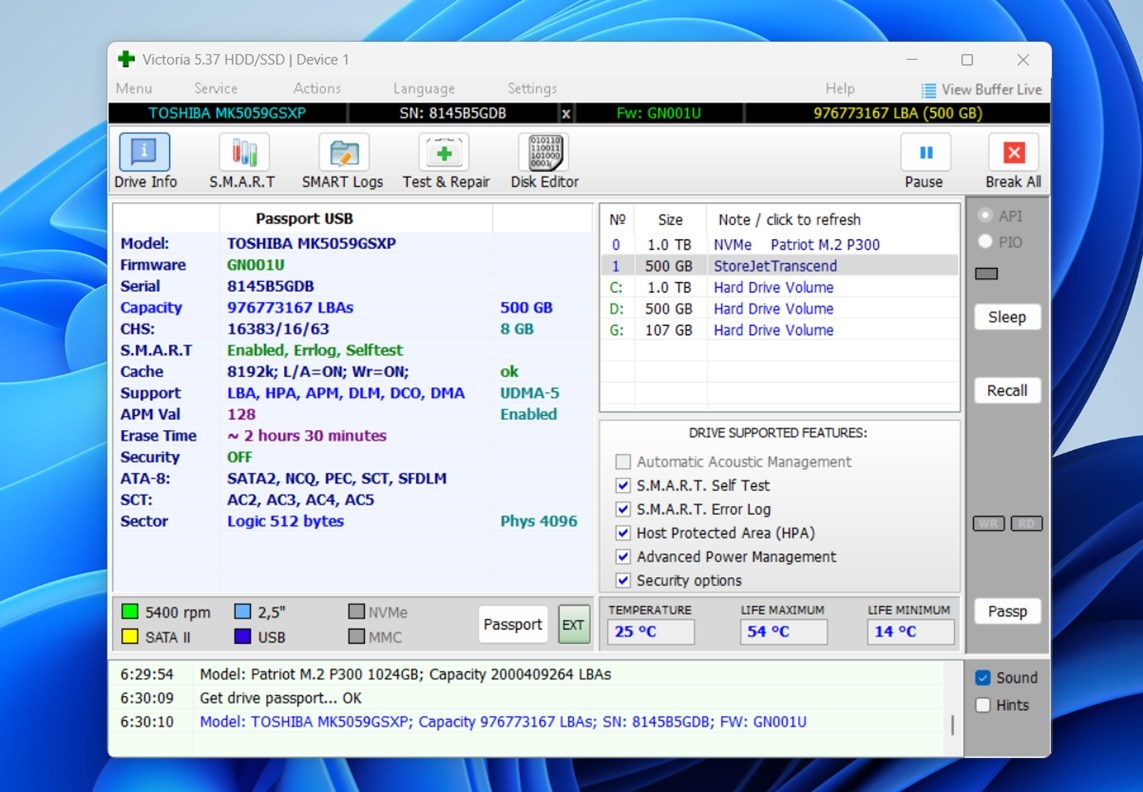
Task: Click the green EXT button
Action: [x=573, y=625]
